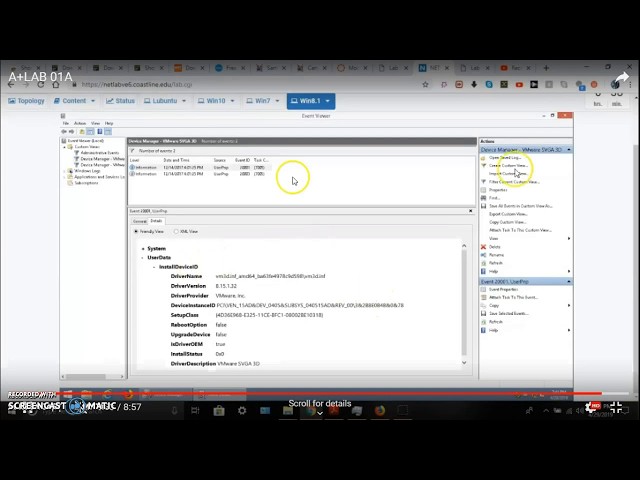Open the Help menu in Event Viewer
640x480 pixels.
pyautogui.click(x=109, y=123)
